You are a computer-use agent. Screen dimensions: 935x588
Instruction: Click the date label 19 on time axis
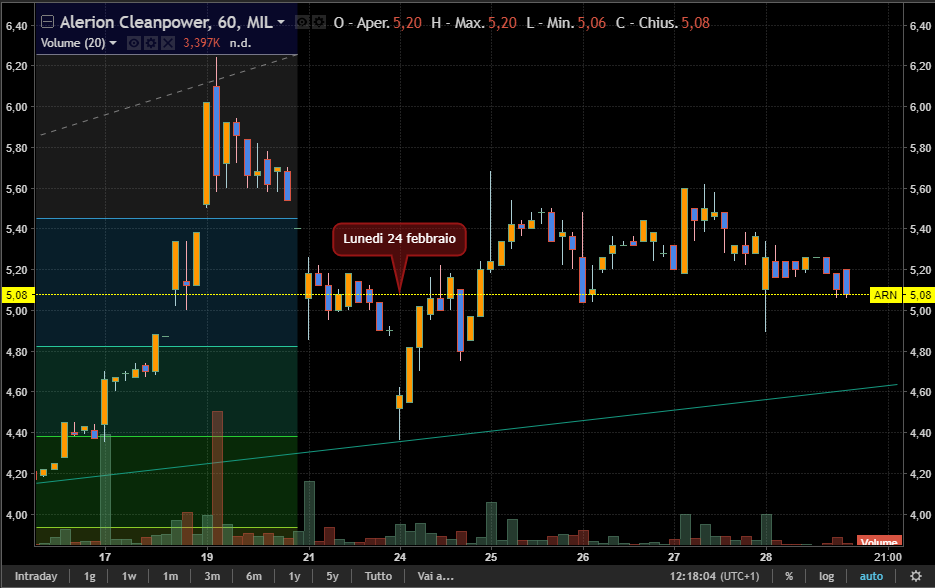click(207, 557)
